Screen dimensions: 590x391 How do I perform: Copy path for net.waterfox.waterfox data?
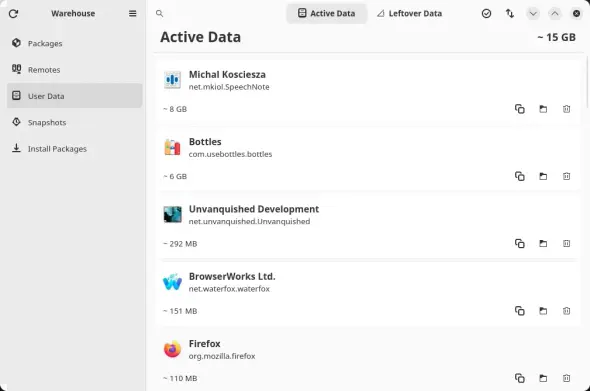520,311
